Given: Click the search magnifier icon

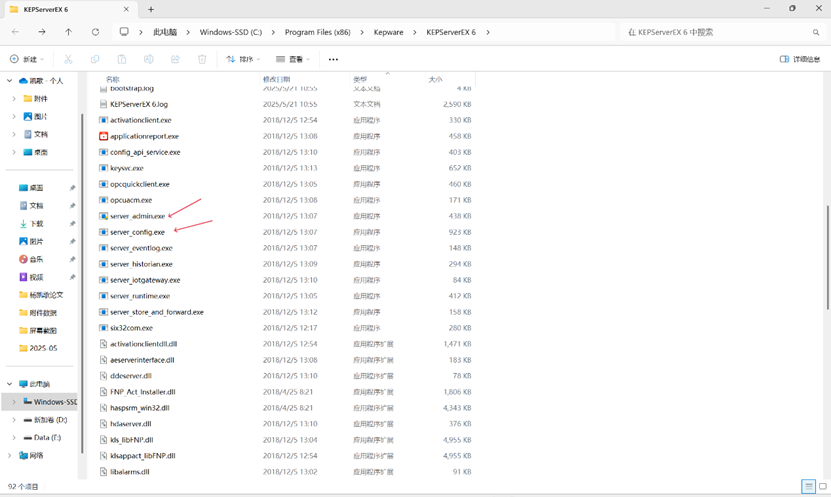Looking at the screenshot, I should coord(816,32).
